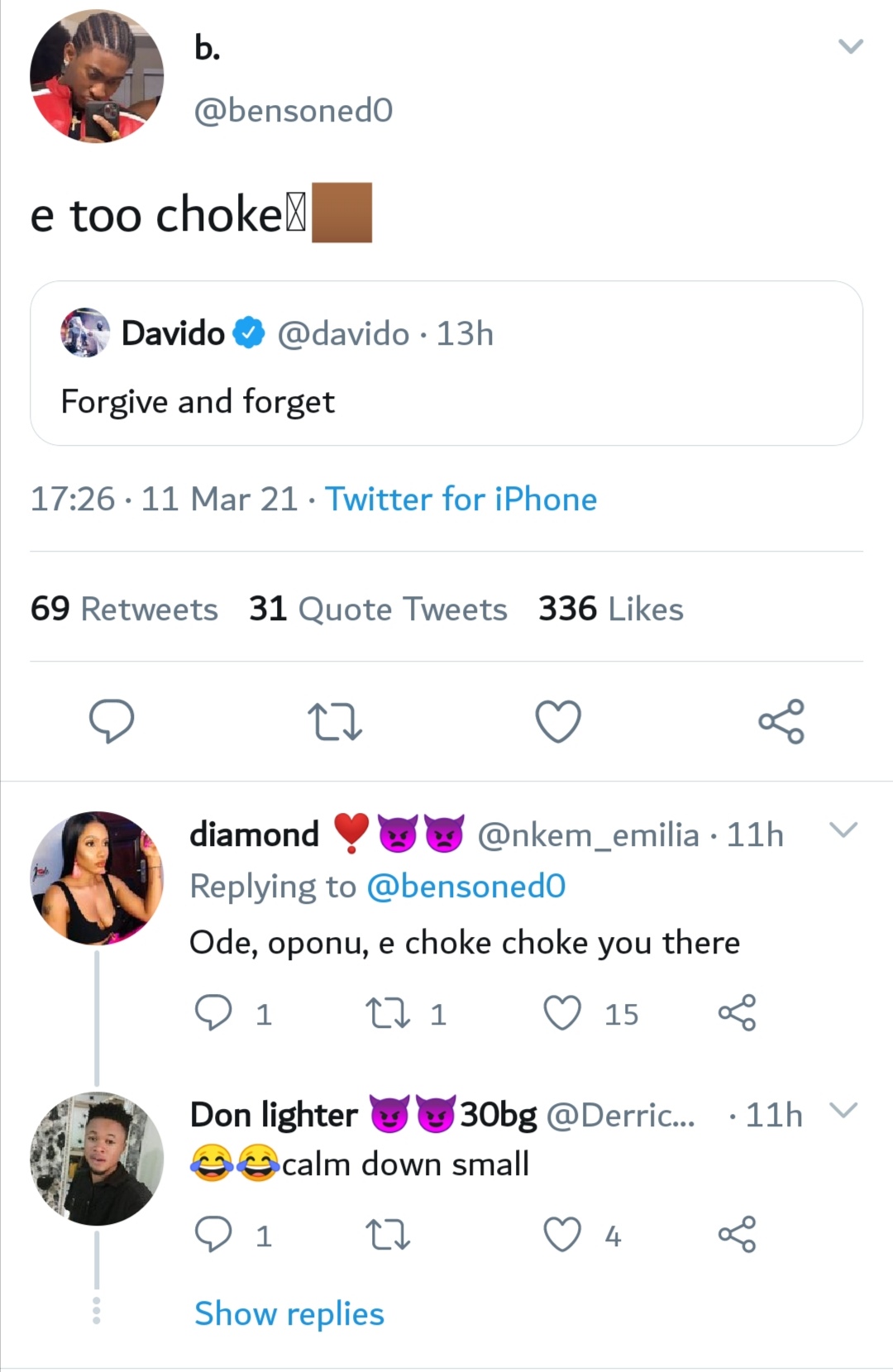Share diamond's reply
The image size is (893, 1372).
click(x=737, y=1013)
